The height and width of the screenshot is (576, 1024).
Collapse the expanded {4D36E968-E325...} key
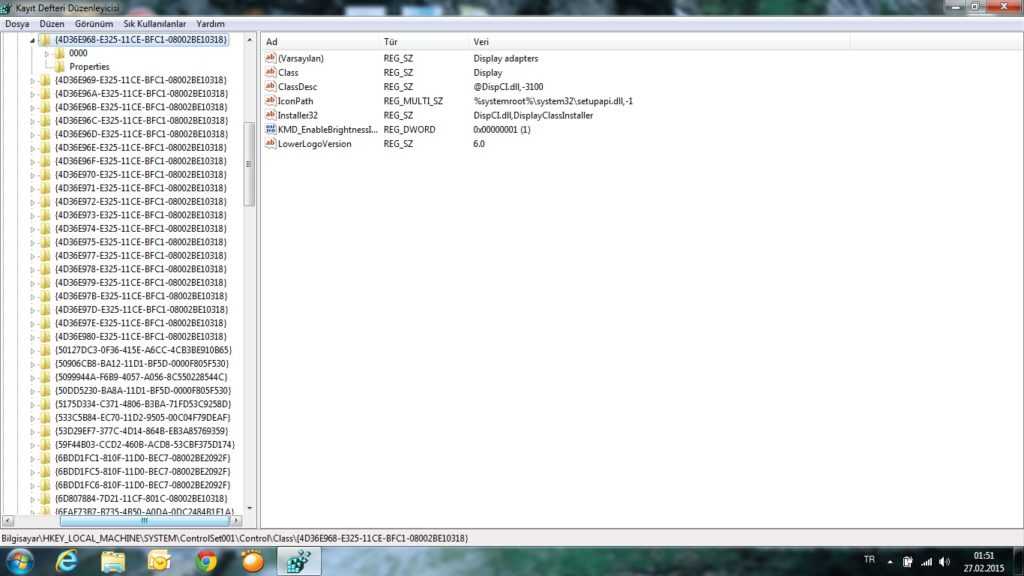(32, 40)
